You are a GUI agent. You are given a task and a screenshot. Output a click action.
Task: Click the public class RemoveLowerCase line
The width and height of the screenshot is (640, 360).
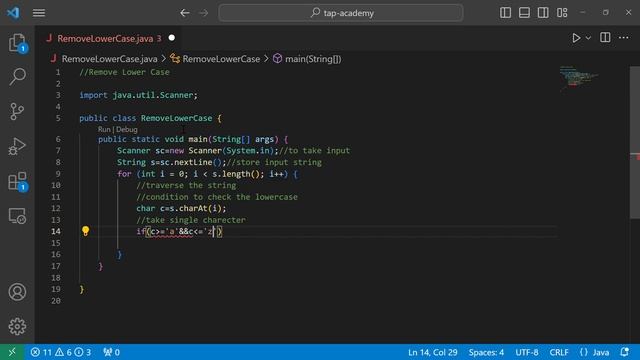coord(150,118)
